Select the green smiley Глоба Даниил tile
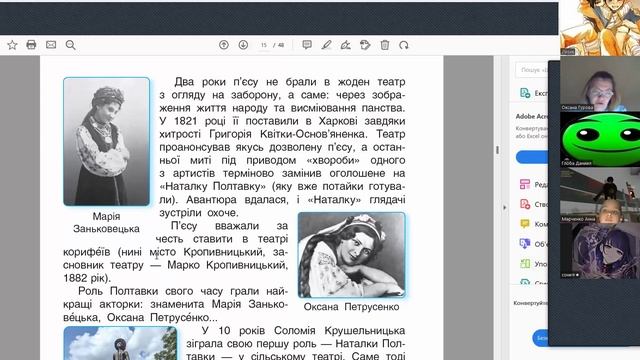This screenshot has height=360, width=640. point(600,139)
